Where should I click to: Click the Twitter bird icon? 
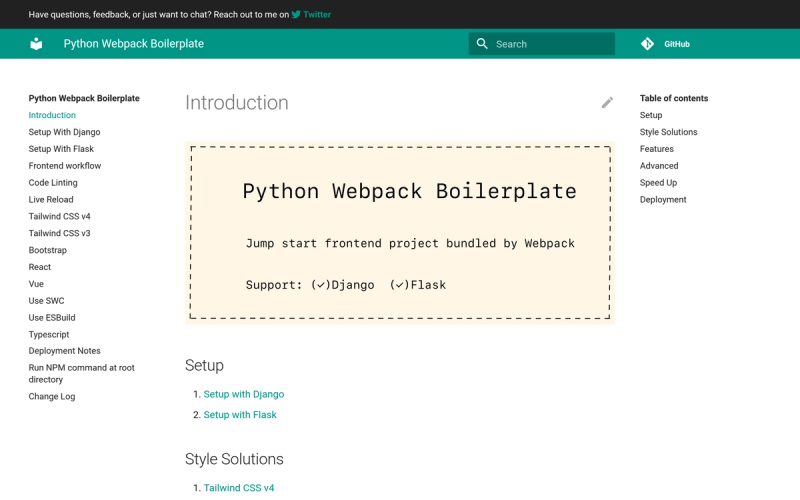[x=296, y=15]
